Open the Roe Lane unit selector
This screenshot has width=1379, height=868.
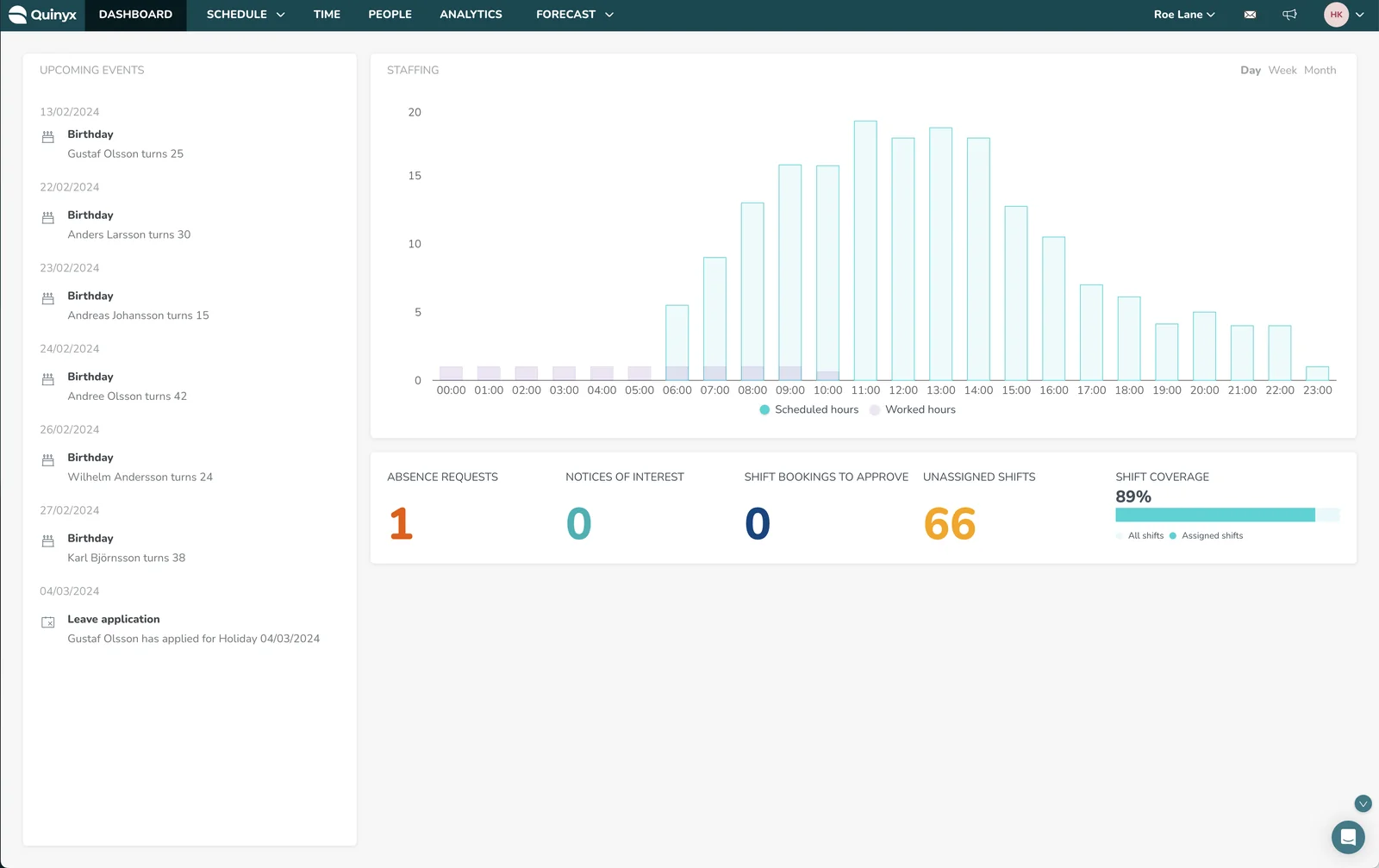(1184, 15)
